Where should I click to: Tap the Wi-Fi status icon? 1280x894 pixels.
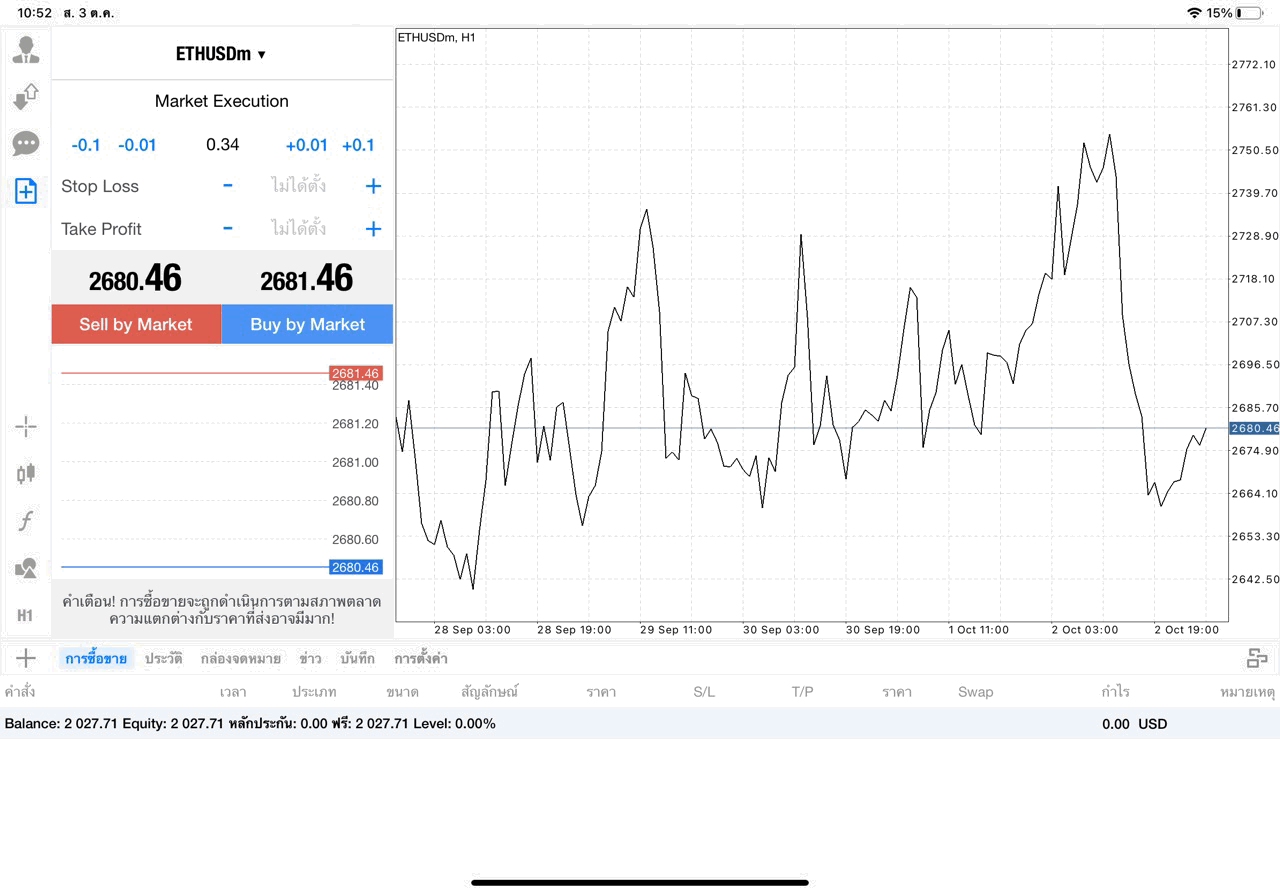pos(1194,13)
